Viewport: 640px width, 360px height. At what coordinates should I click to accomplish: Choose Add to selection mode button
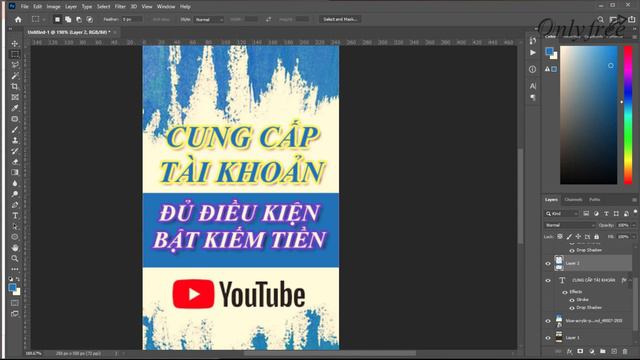coord(68,19)
